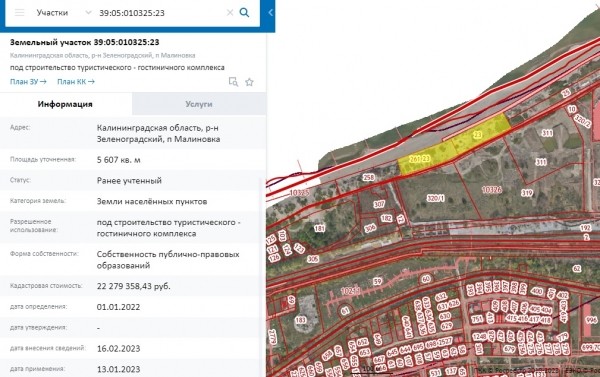Click the heading Земельный участок 39:05:010325:23
The height and width of the screenshot is (377, 600).
pos(85,42)
